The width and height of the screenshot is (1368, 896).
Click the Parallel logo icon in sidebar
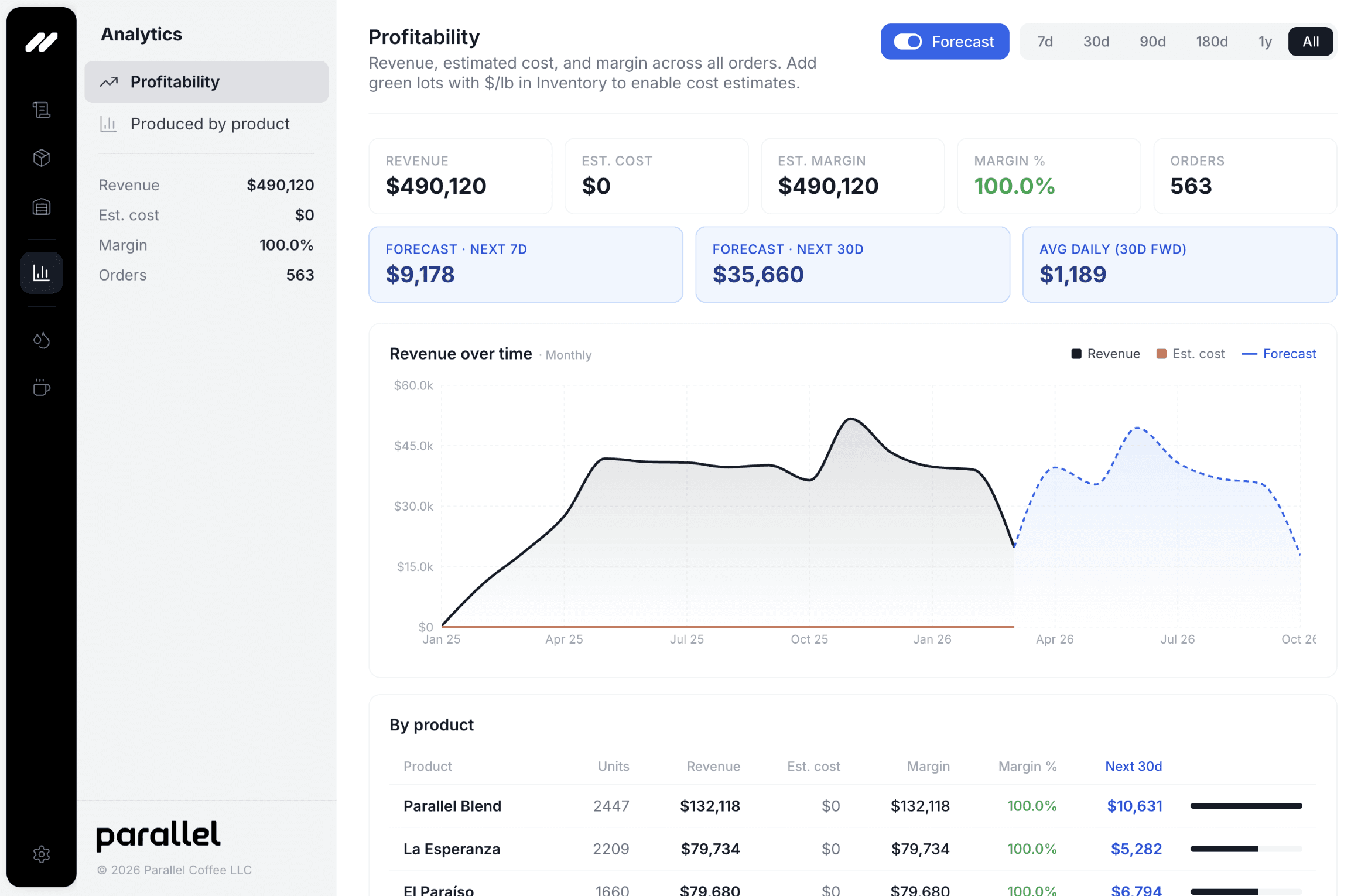pos(41,42)
